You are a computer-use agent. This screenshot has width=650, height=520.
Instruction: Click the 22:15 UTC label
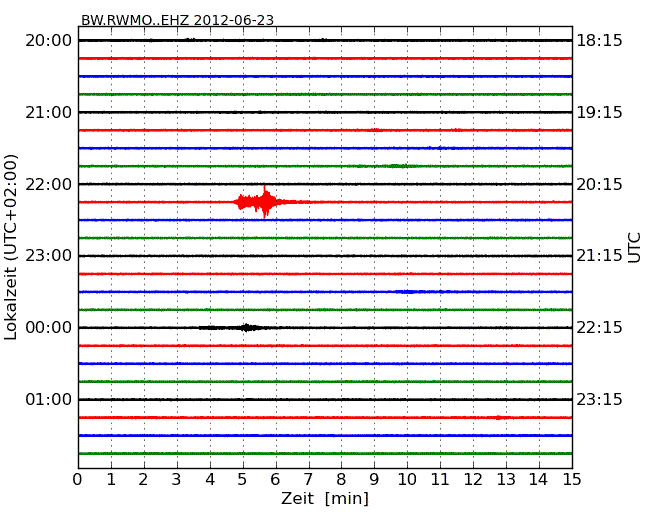[599, 328]
